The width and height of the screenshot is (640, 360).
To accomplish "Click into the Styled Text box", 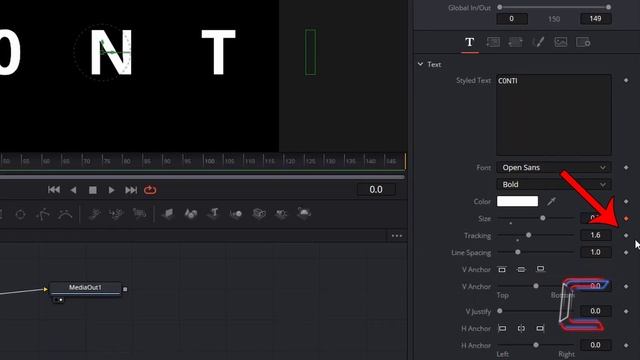I will (x=553, y=115).
